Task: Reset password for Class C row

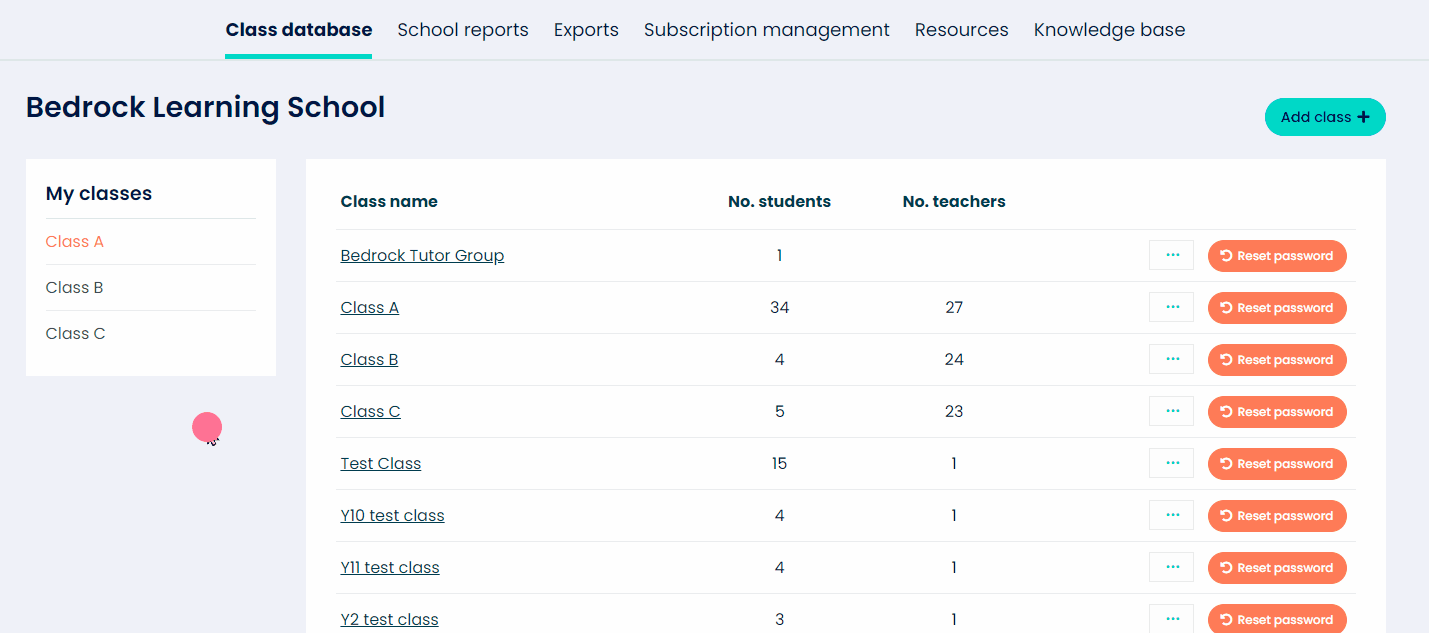Action: 1277,412
